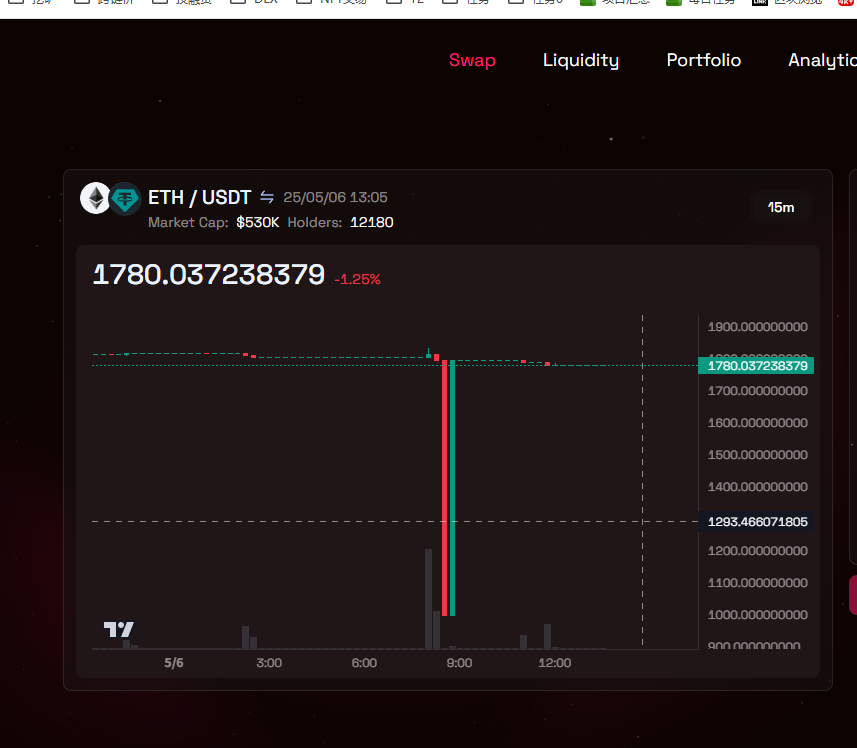Viewport: 857px width, 748px height.
Task: Click the 25/05/06 13:05 timestamp
Action: coord(335,197)
